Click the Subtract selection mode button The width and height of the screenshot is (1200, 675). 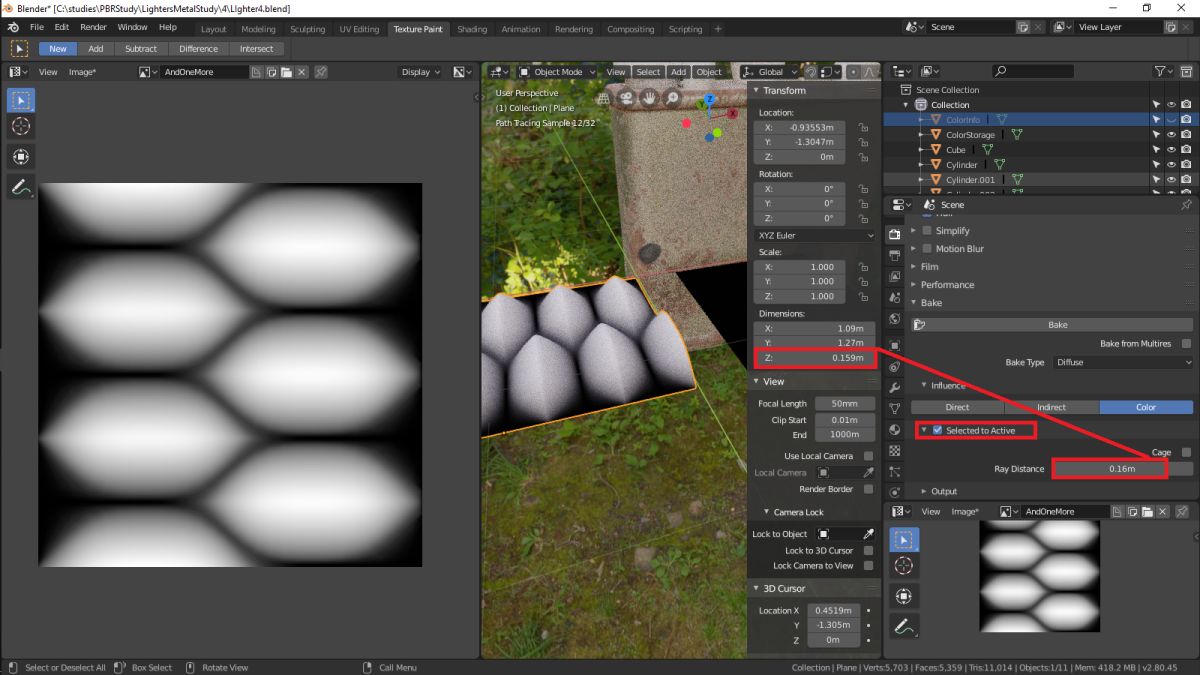tap(140, 48)
